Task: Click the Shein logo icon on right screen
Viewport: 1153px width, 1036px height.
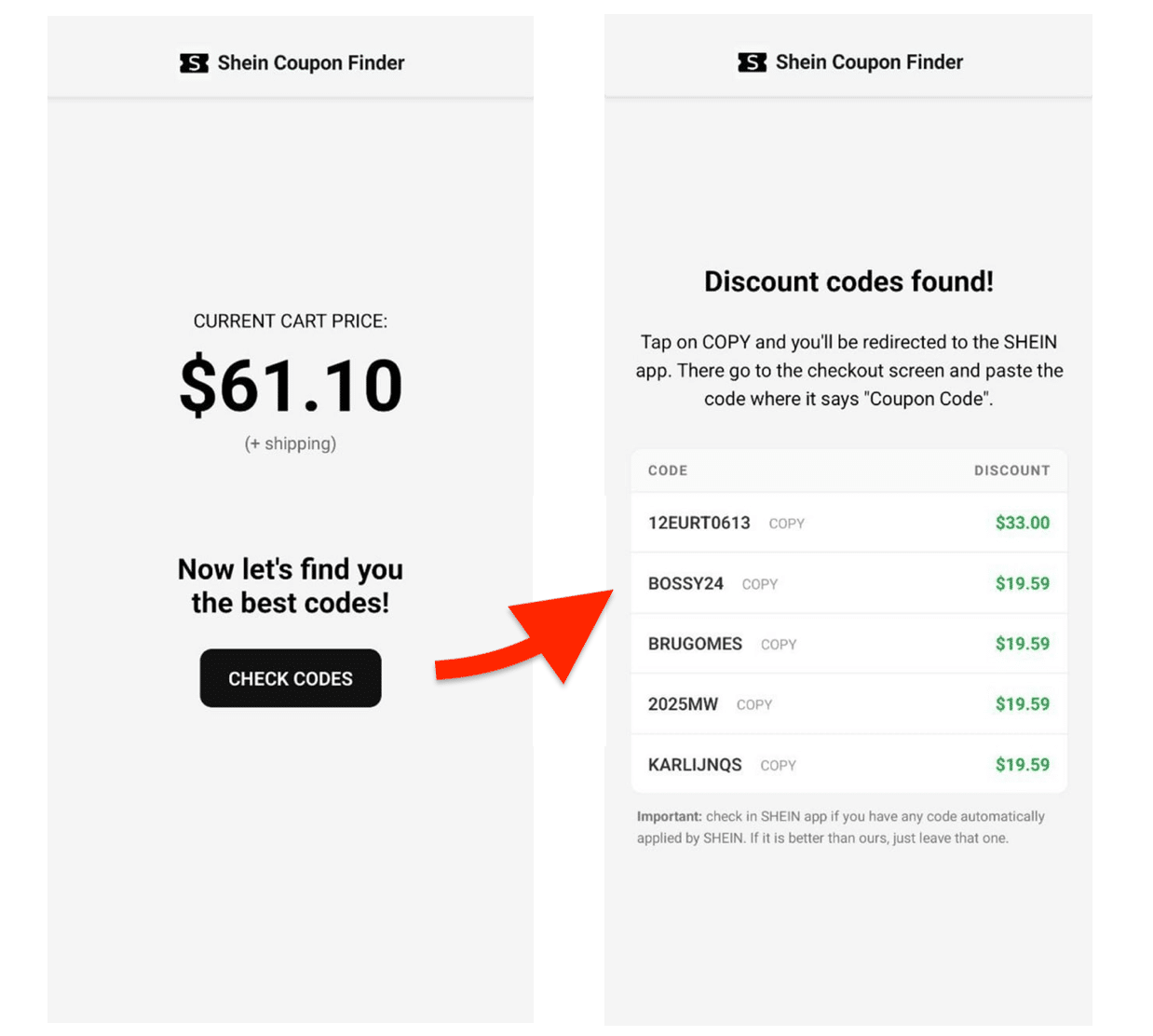Action: tap(752, 62)
